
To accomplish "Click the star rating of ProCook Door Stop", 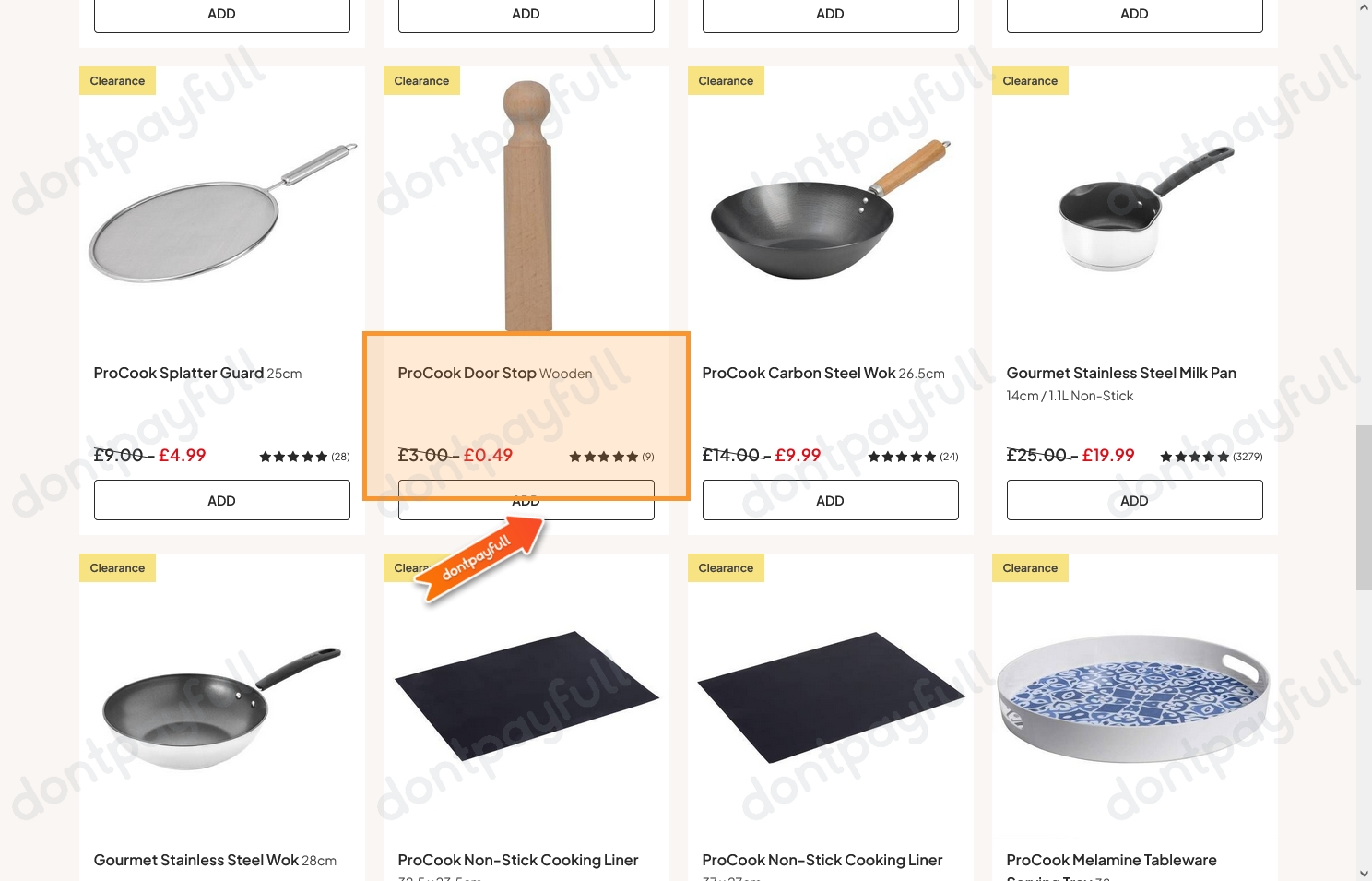I will (x=603, y=457).
